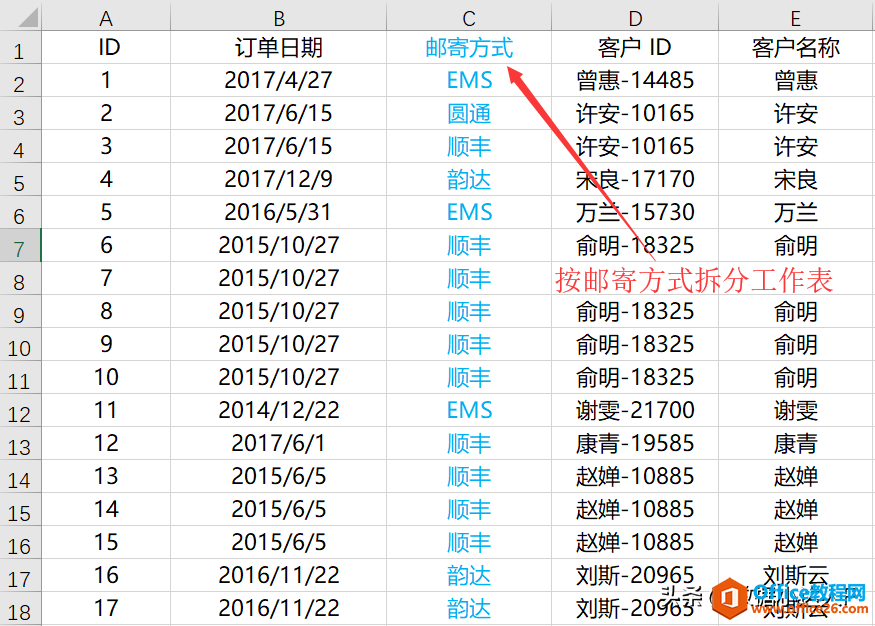This screenshot has width=875, height=626.
Task: Select '韵达' cell in row 17
Action: tap(469, 575)
